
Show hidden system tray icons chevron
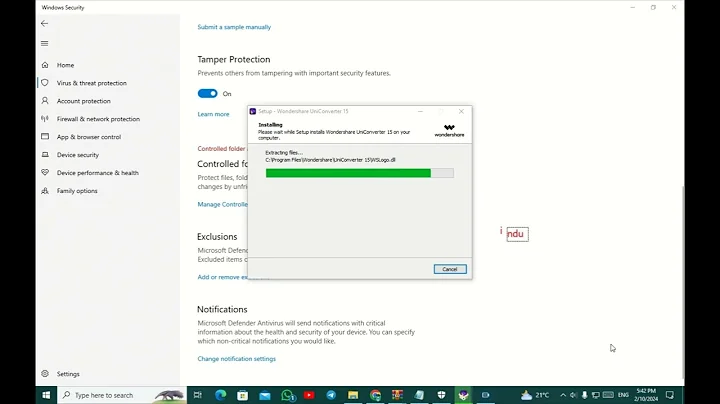pos(563,395)
